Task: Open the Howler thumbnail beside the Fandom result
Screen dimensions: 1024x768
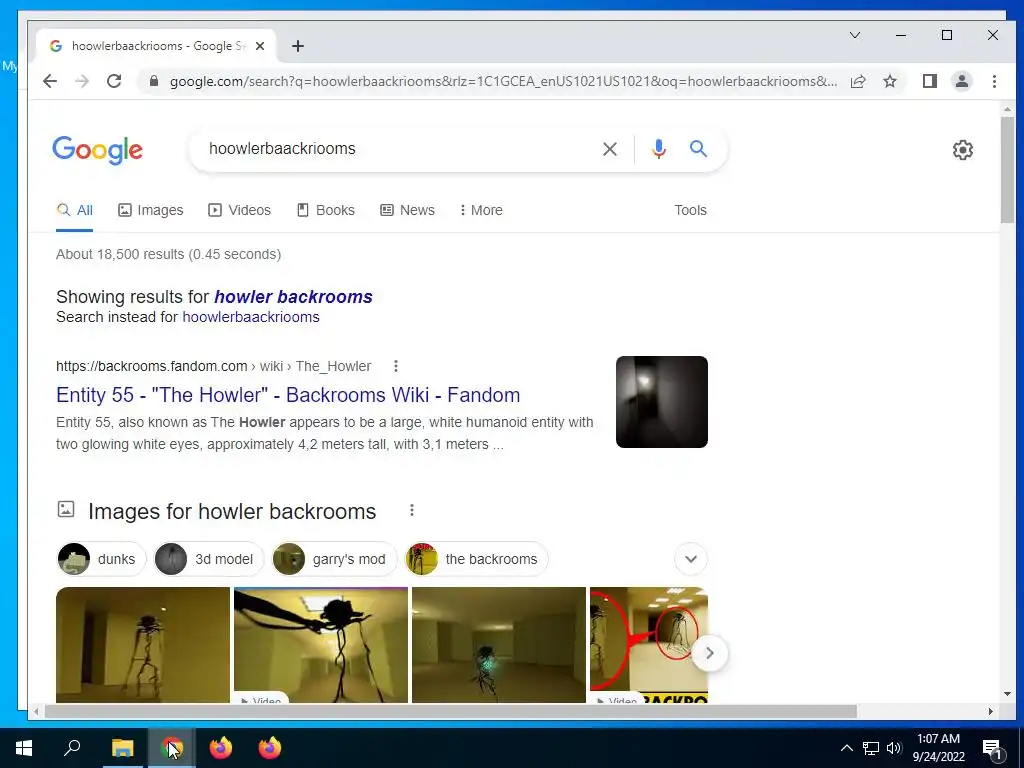Action: [x=662, y=402]
